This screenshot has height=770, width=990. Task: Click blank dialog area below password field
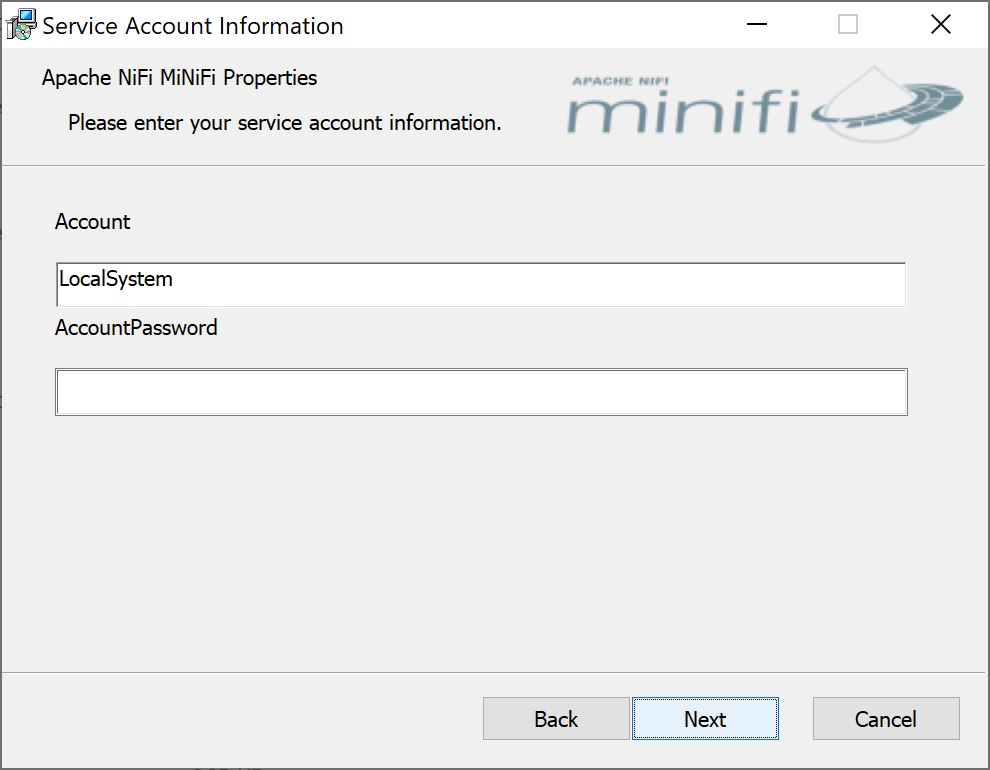coord(480,540)
